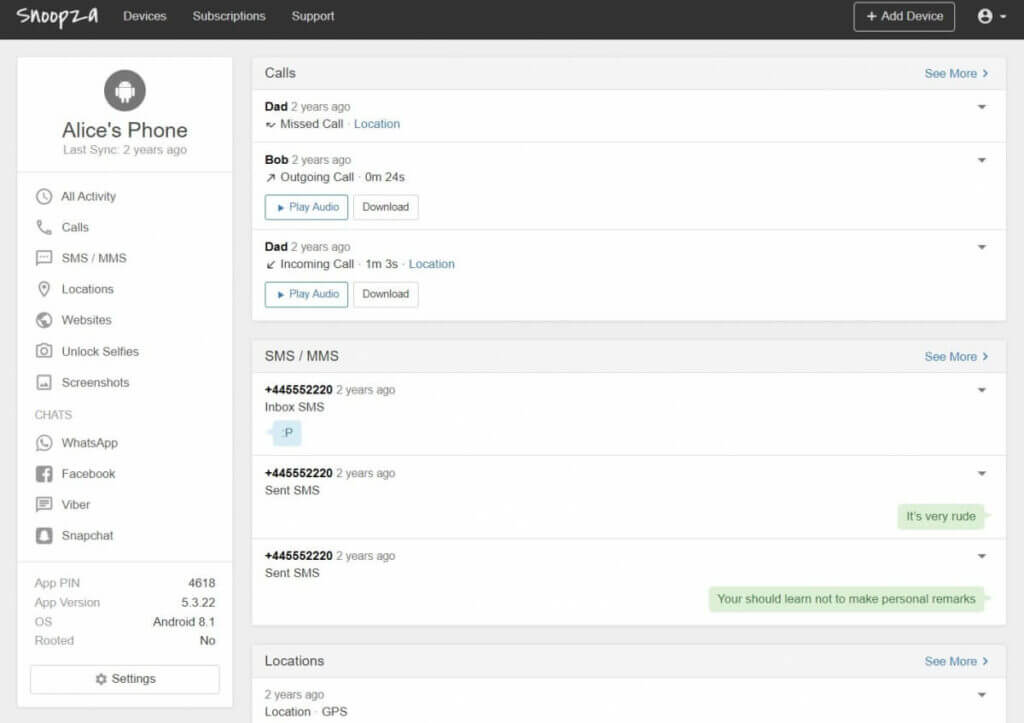The height and width of the screenshot is (723, 1024).
Task: Click the incoming call arrow icon
Action: tap(270, 265)
